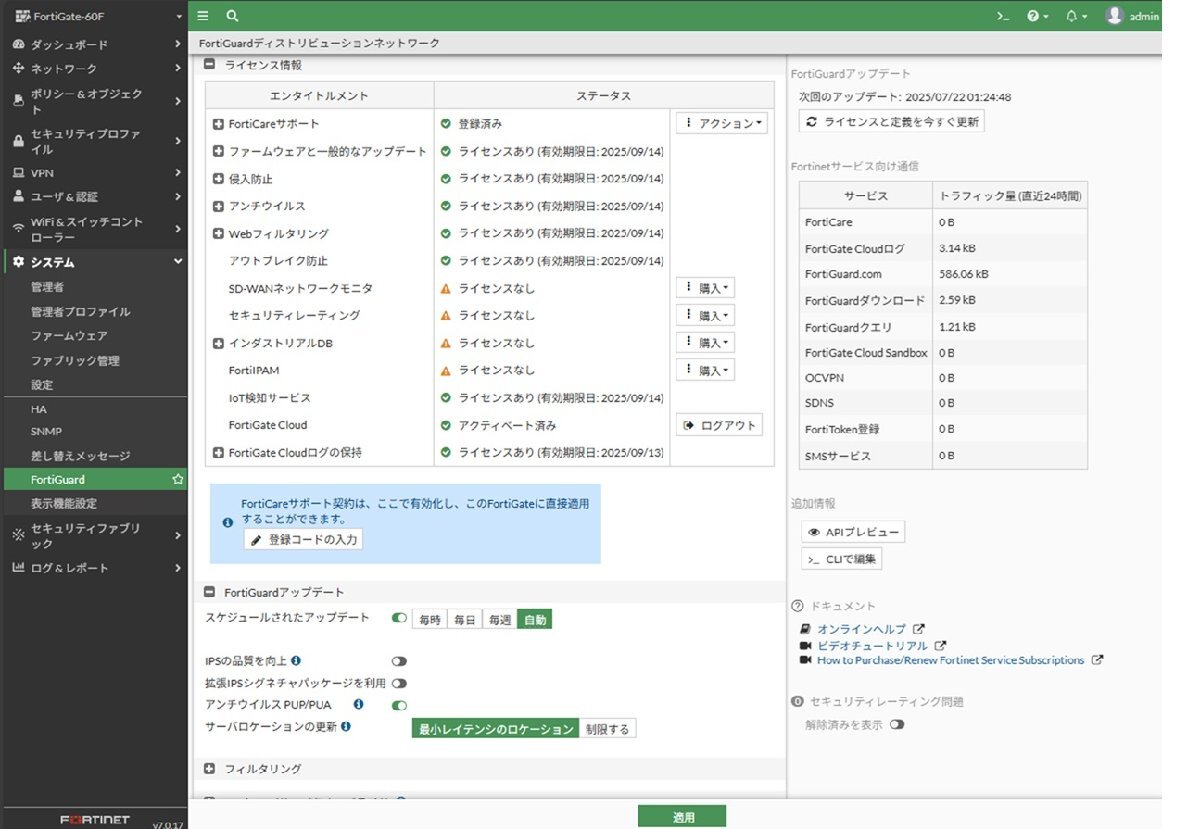Click the CLIで編集 button
Viewport: 1200px width, 829px height.
pos(841,559)
